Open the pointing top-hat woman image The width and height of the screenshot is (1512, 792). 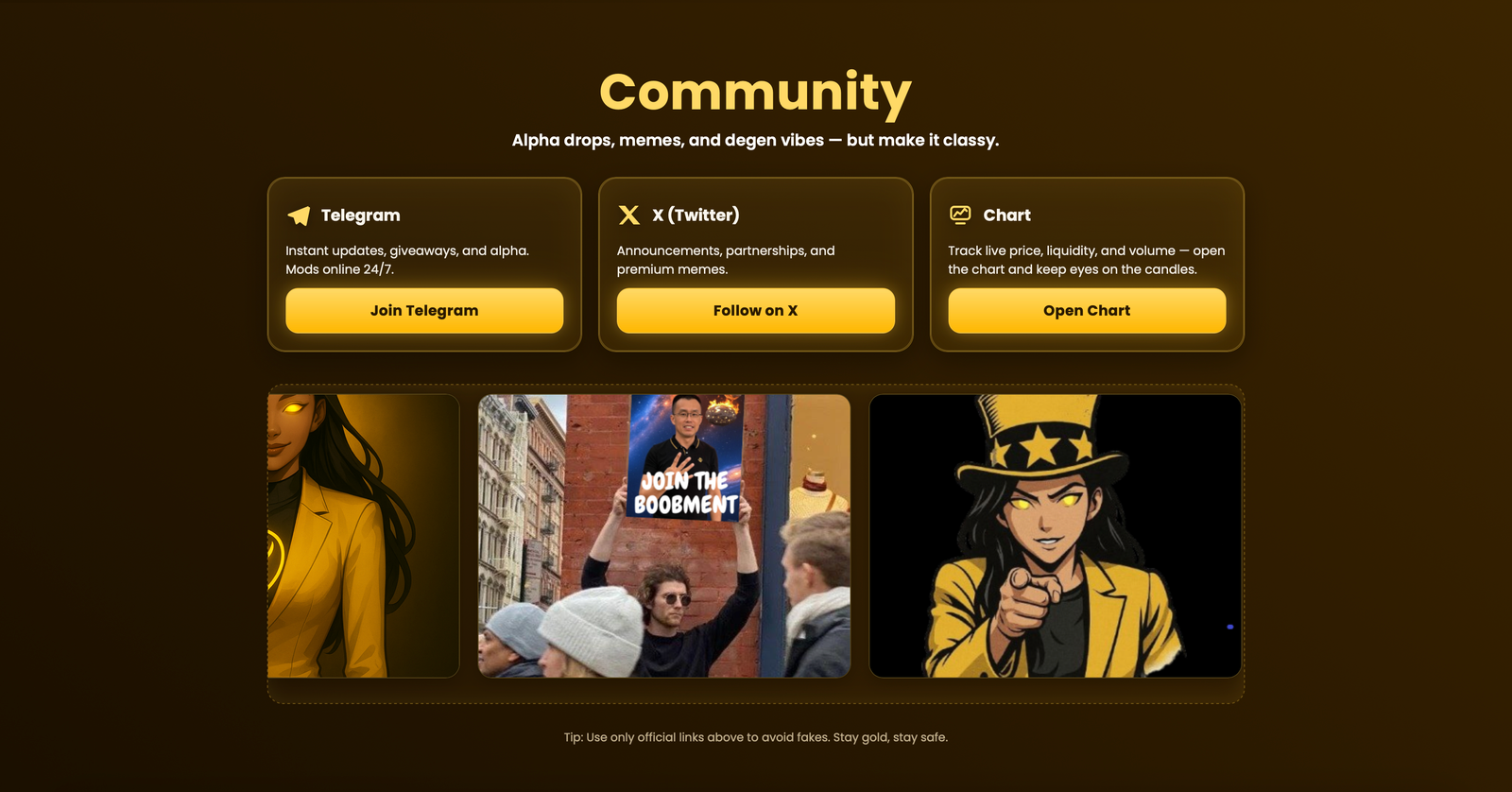1055,536
